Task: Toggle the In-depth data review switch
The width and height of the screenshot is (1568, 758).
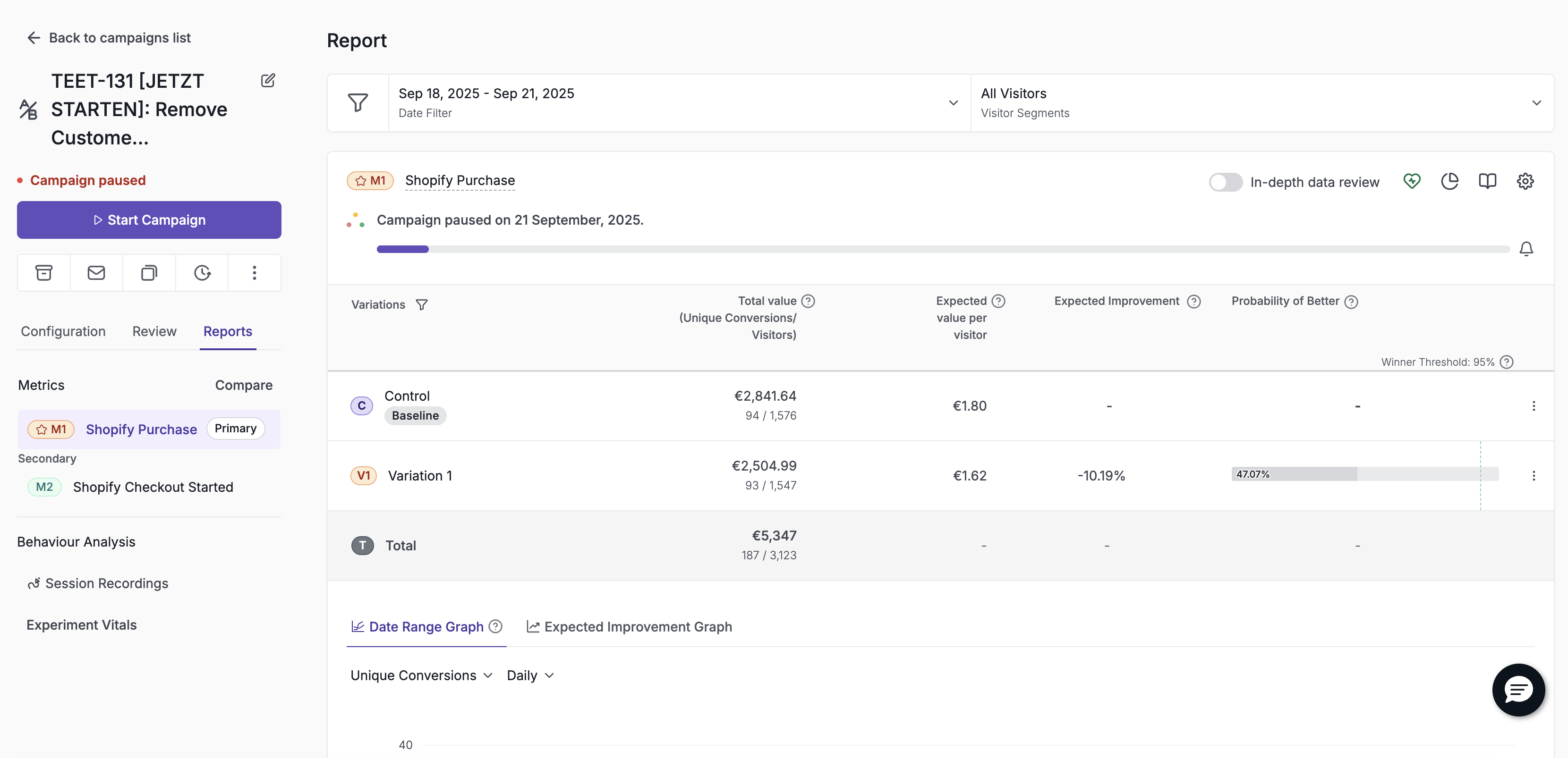Action: [1225, 182]
